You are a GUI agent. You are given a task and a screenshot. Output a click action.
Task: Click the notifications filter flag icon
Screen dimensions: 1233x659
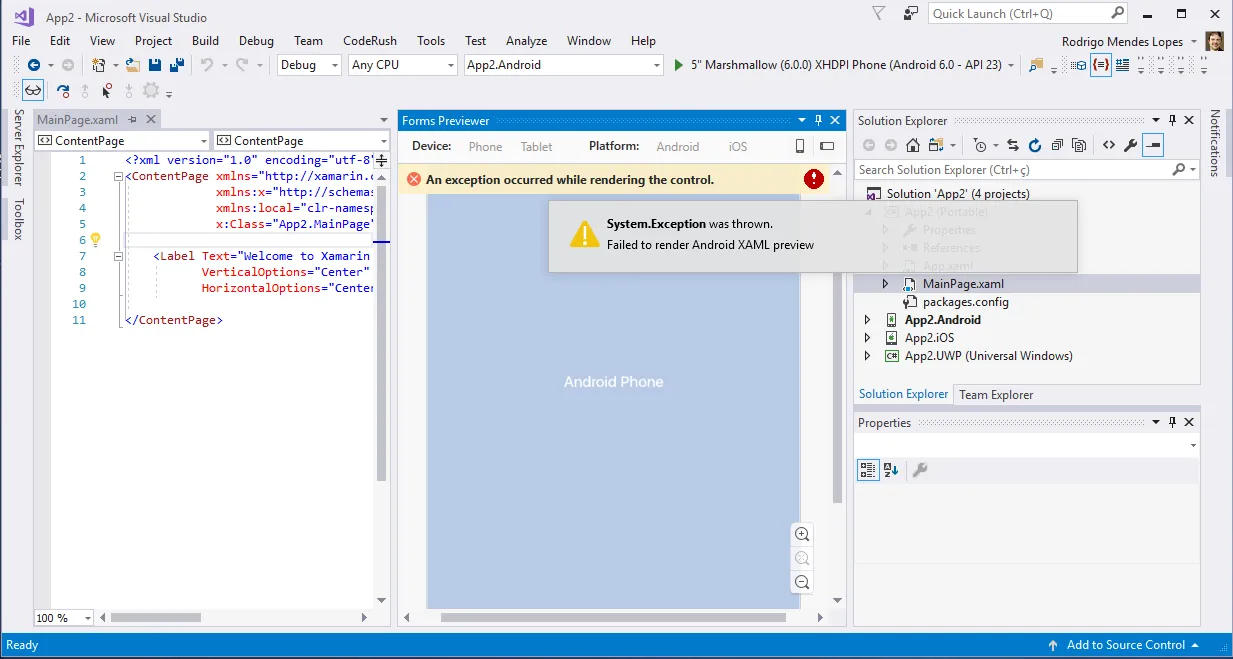pos(879,13)
